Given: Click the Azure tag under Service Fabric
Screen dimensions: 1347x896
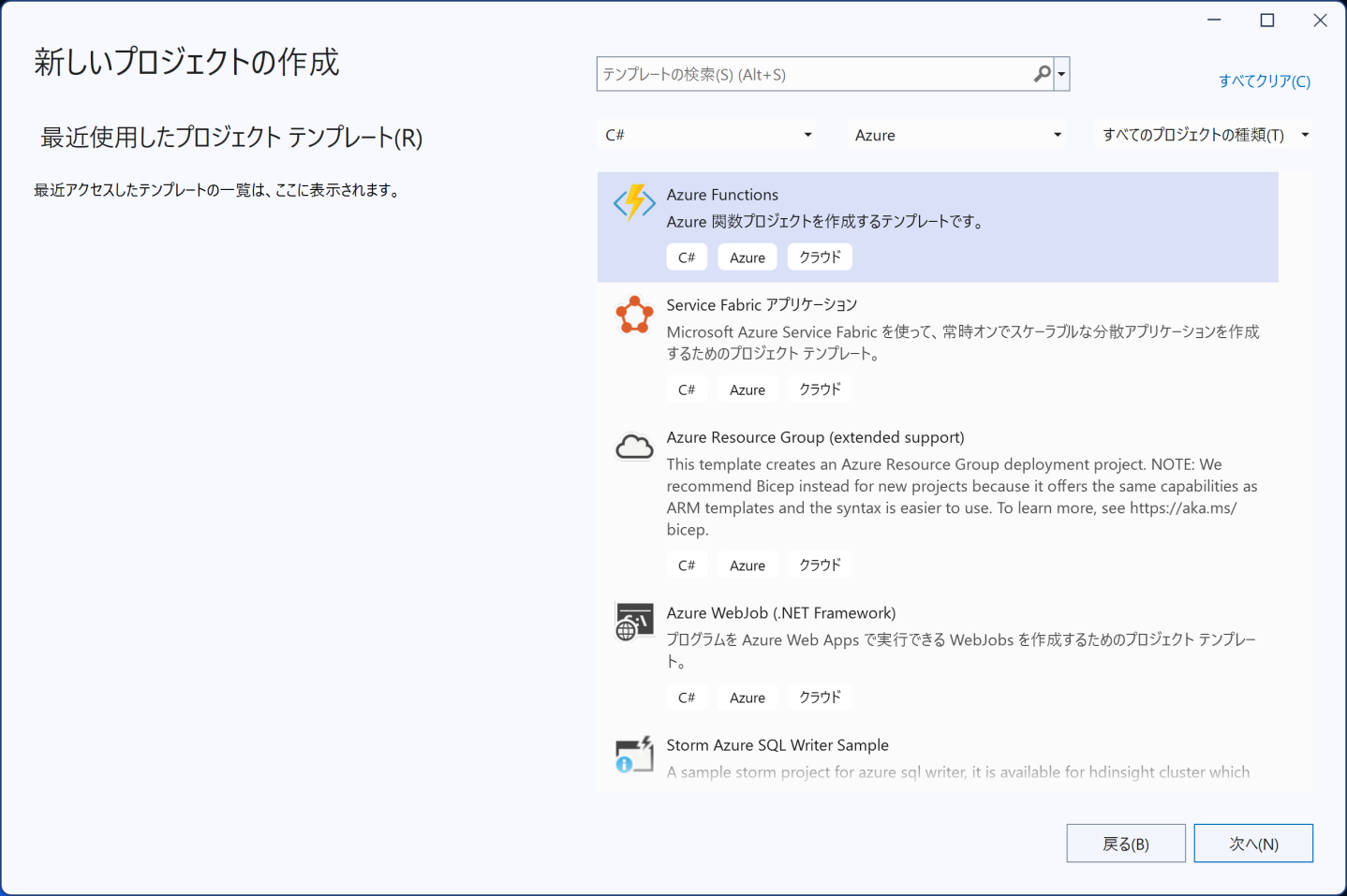Looking at the screenshot, I should (748, 389).
